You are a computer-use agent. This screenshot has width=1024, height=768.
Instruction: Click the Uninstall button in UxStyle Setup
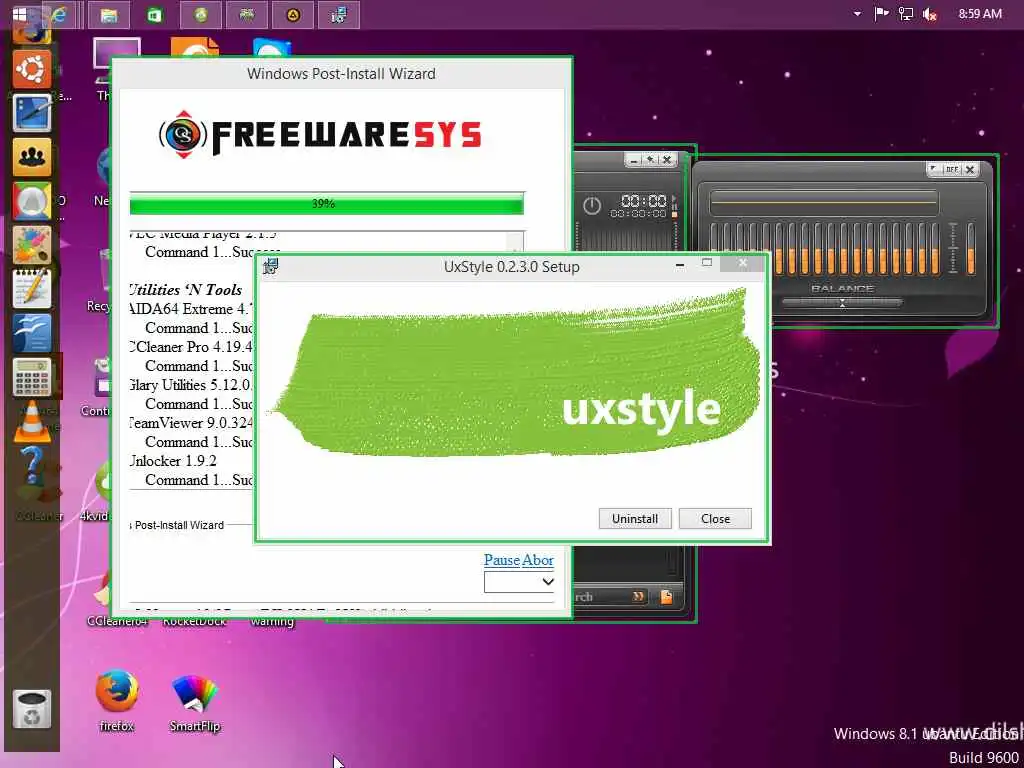coord(635,519)
